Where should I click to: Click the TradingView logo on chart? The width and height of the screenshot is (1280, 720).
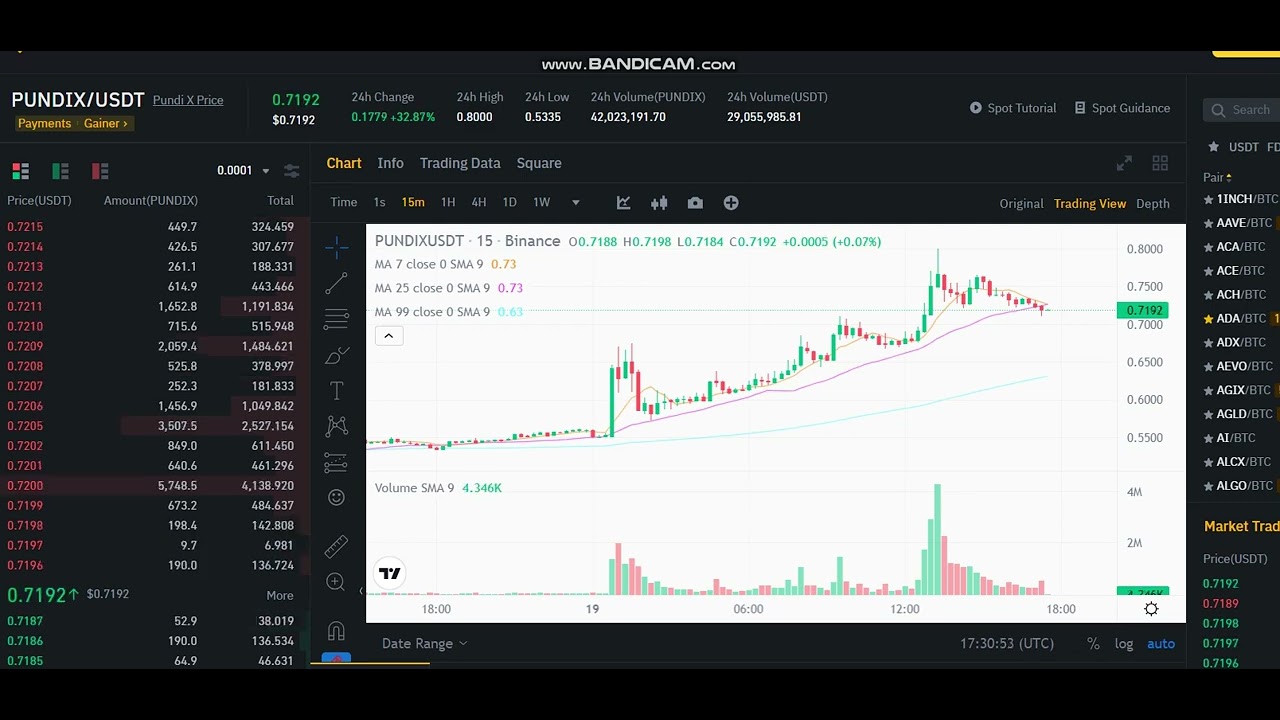(x=389, y=573)
